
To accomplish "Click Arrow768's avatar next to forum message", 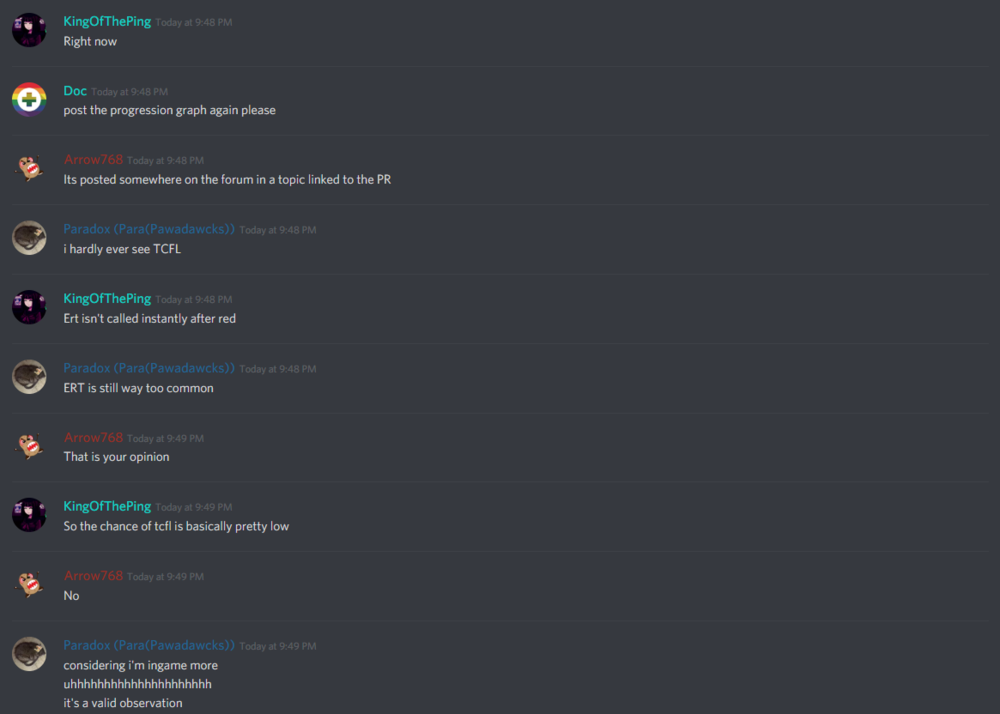I will pyautogui.click(x=29, y=168).
